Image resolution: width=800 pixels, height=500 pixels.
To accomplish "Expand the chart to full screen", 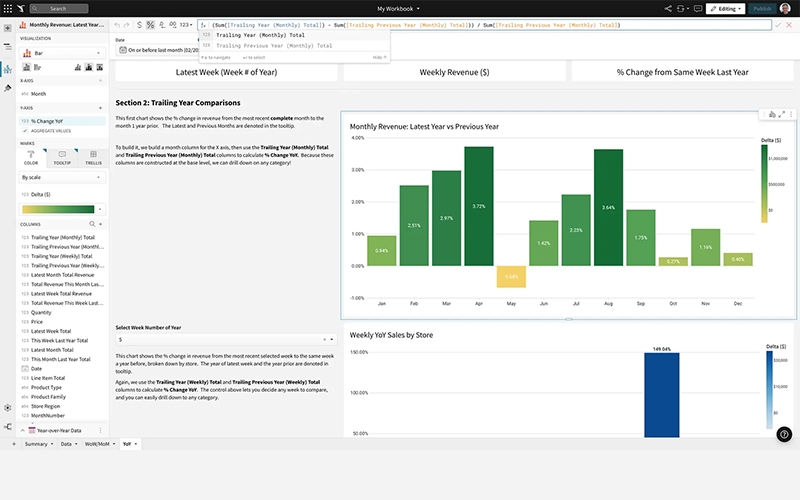I will 782,114.
